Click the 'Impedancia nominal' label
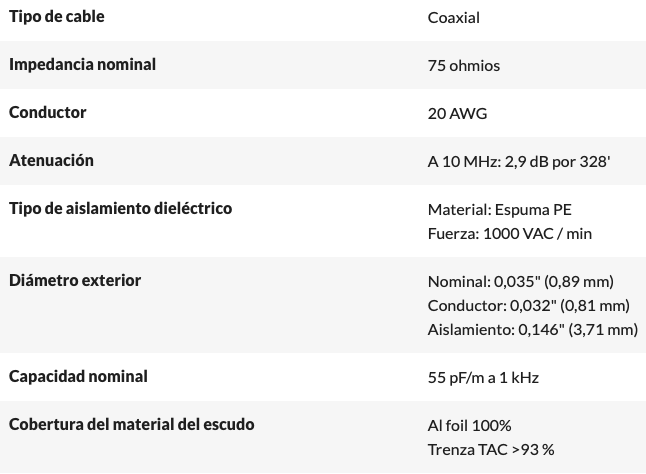This screenshot has width=646, height=474. click(82, 65)
